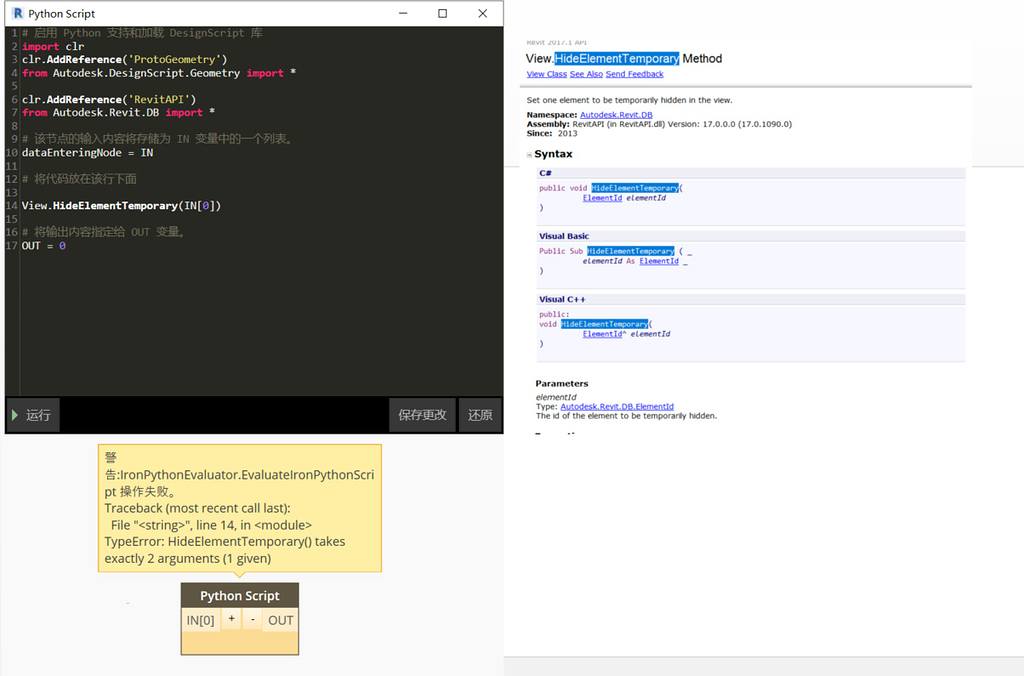The height and width of the screenshot is (676, 1024).
Task: Remove an input port with the - icon
Action: pyautogui.click(x=252, y=619)
